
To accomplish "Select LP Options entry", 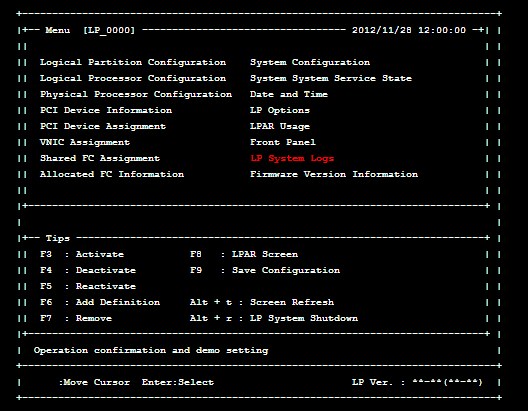I will (x=280, y=110).
